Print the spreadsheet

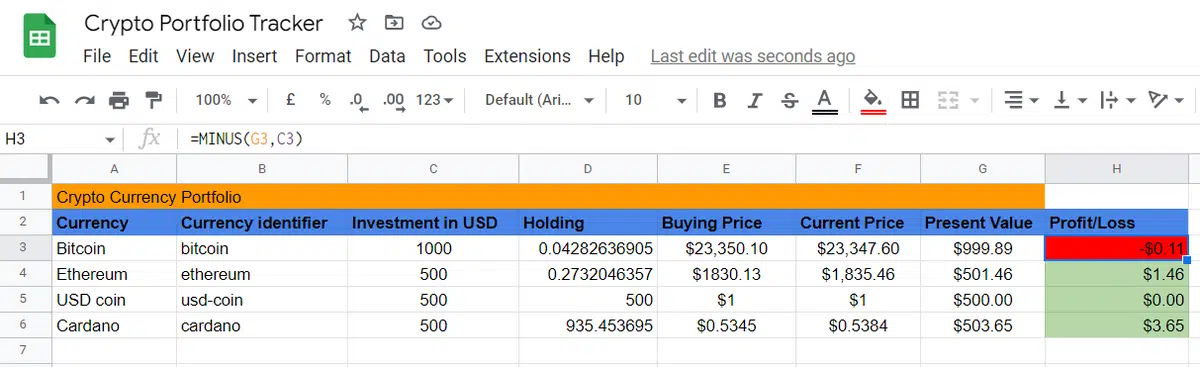pyautogui.click(x=119, y=100)
